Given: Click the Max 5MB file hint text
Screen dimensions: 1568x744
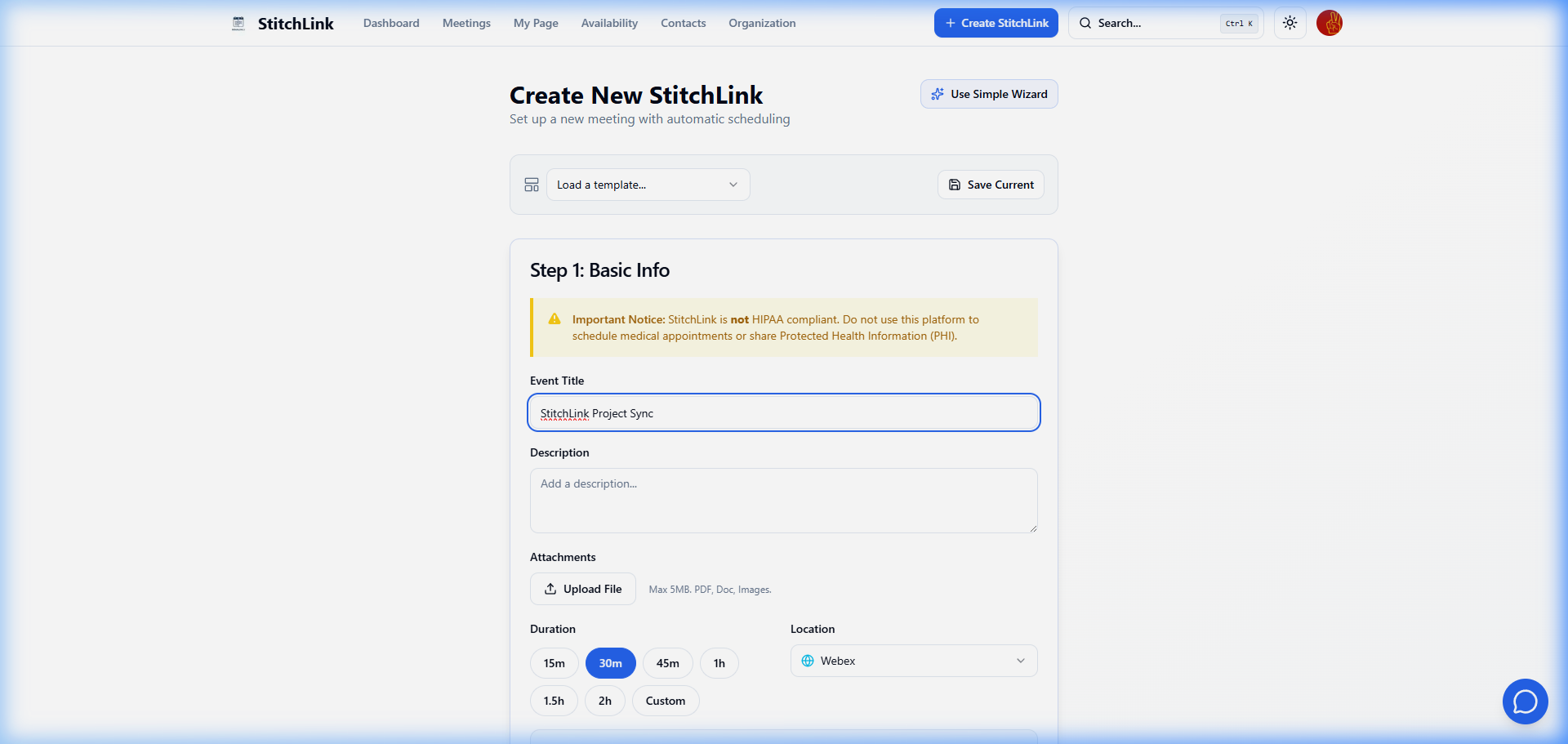Looking at the screenshot, I should click(x=710, y=590).
